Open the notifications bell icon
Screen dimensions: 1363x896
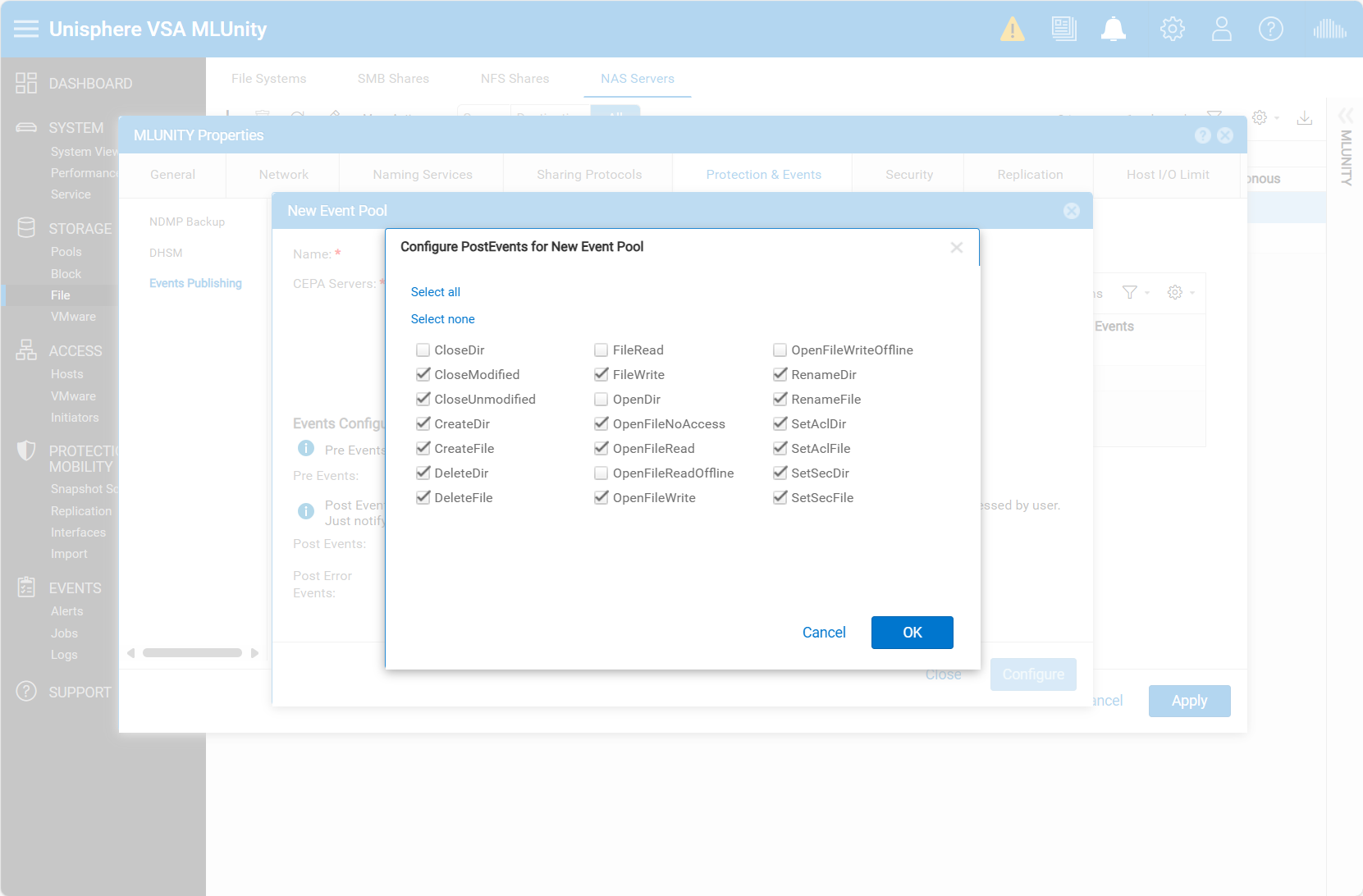point(1113,30)
